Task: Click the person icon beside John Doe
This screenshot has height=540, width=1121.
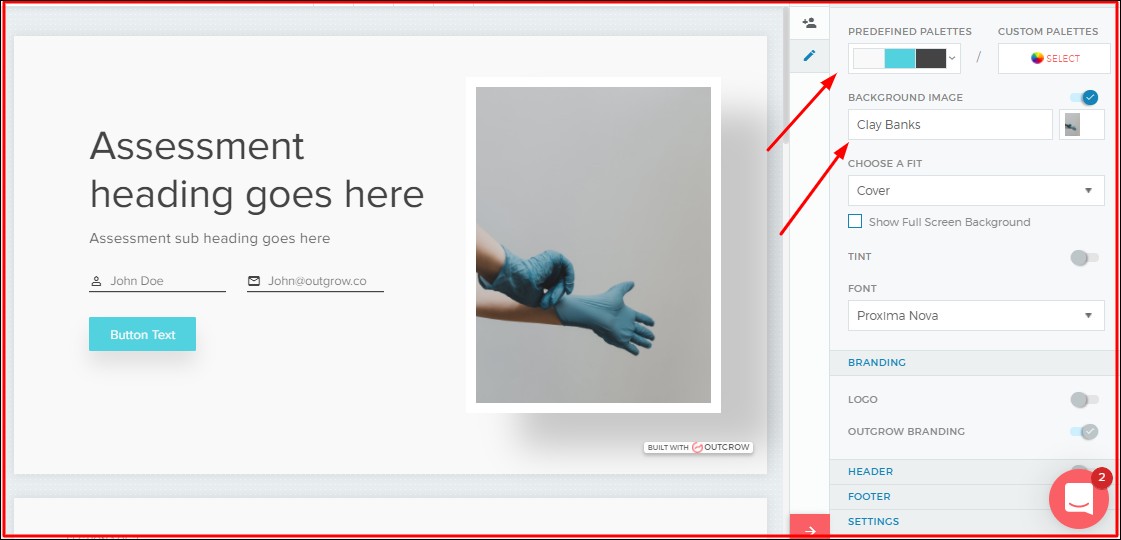Action: coord(97,281)
